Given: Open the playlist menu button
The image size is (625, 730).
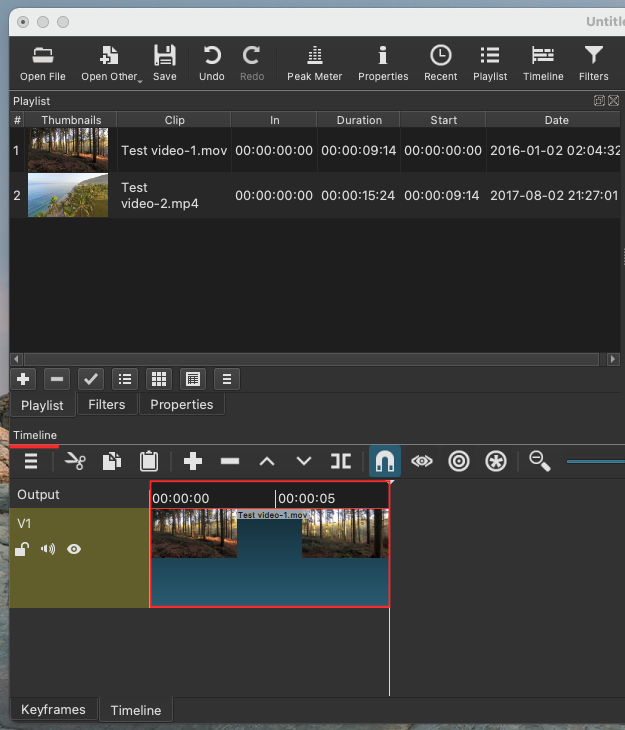Looking at the screenshot, I should coord(227,379).
